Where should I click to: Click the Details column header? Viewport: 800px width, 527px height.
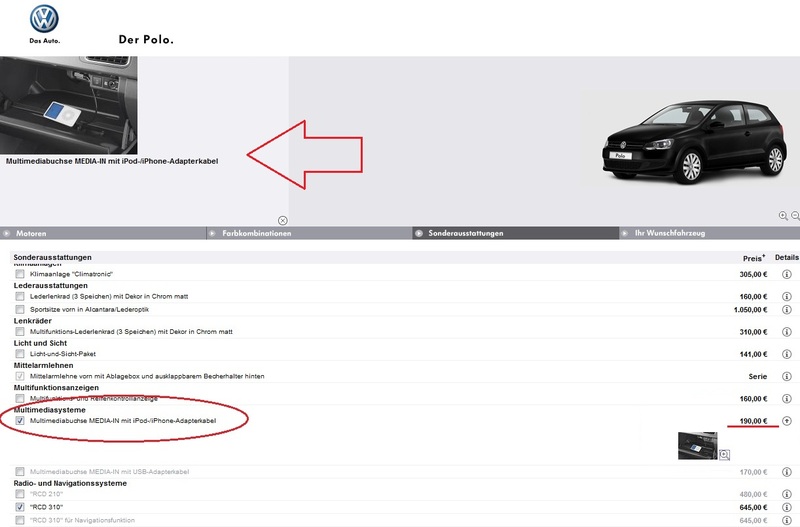[787, 257]
